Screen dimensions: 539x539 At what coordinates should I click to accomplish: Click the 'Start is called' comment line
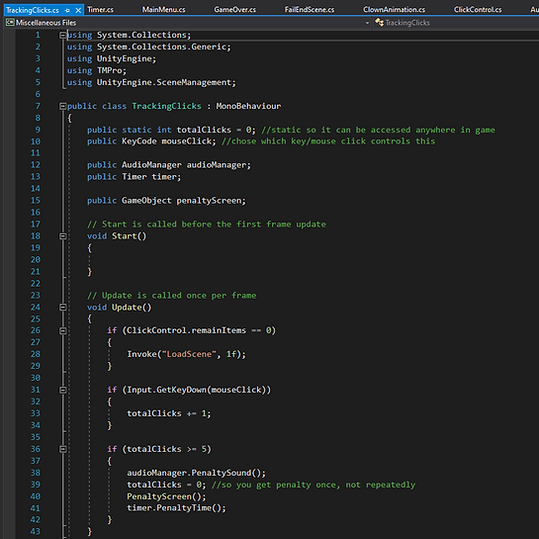[x=206, y=224]
